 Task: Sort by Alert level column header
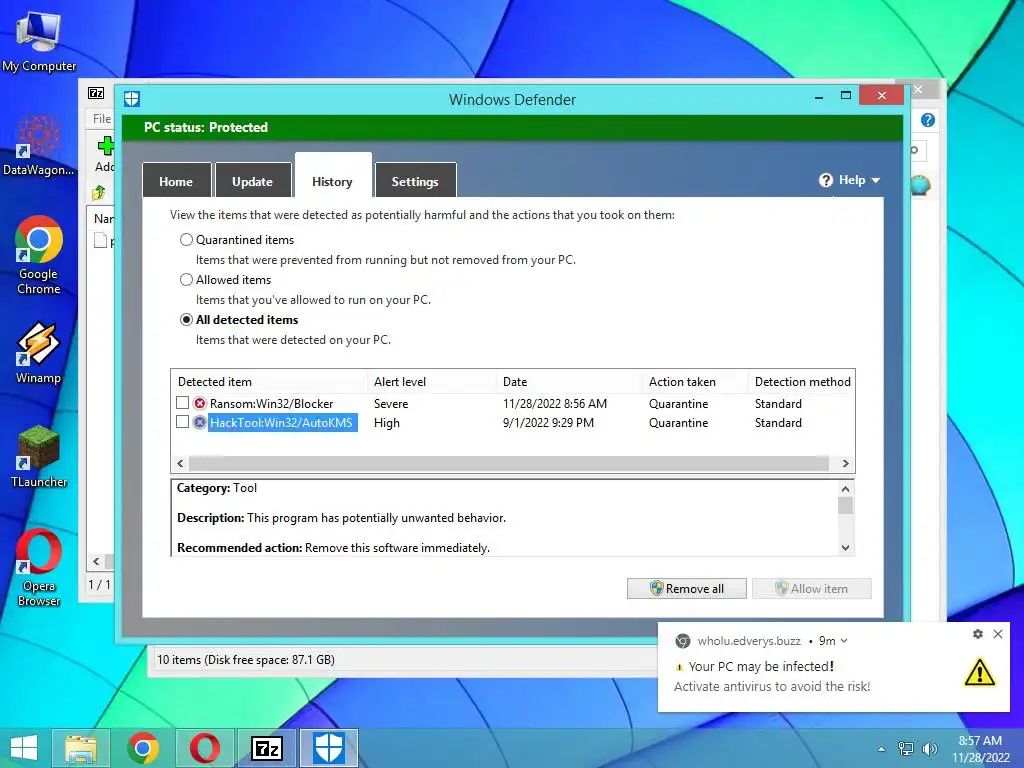[x=431, y=381]
